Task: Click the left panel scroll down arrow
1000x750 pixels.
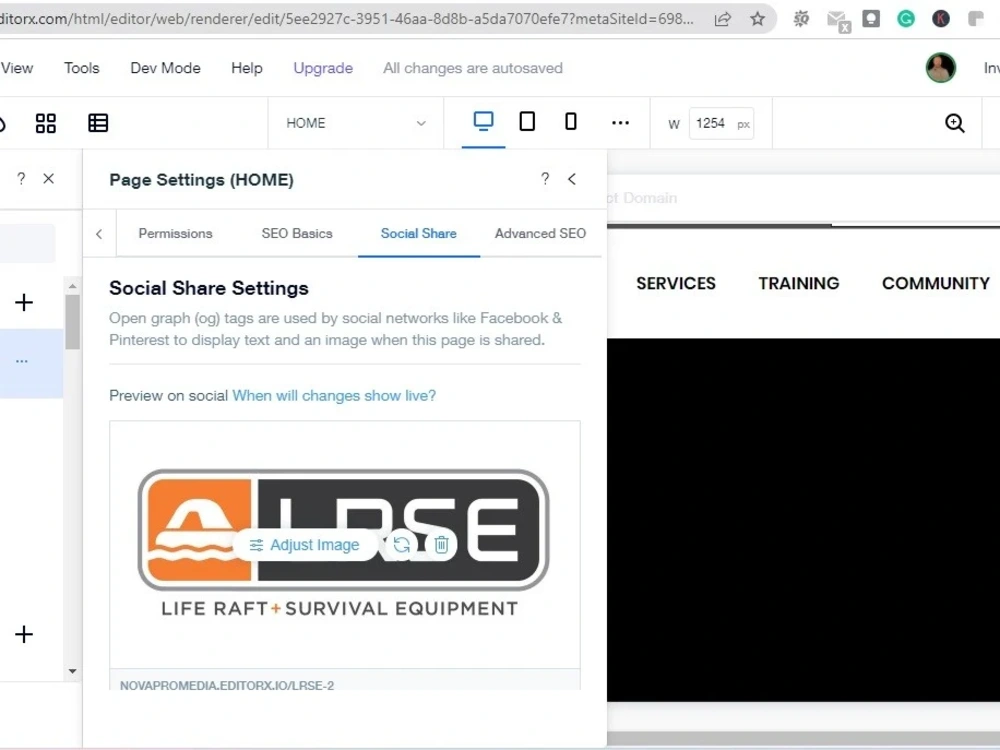Action: tap(72, 671)
